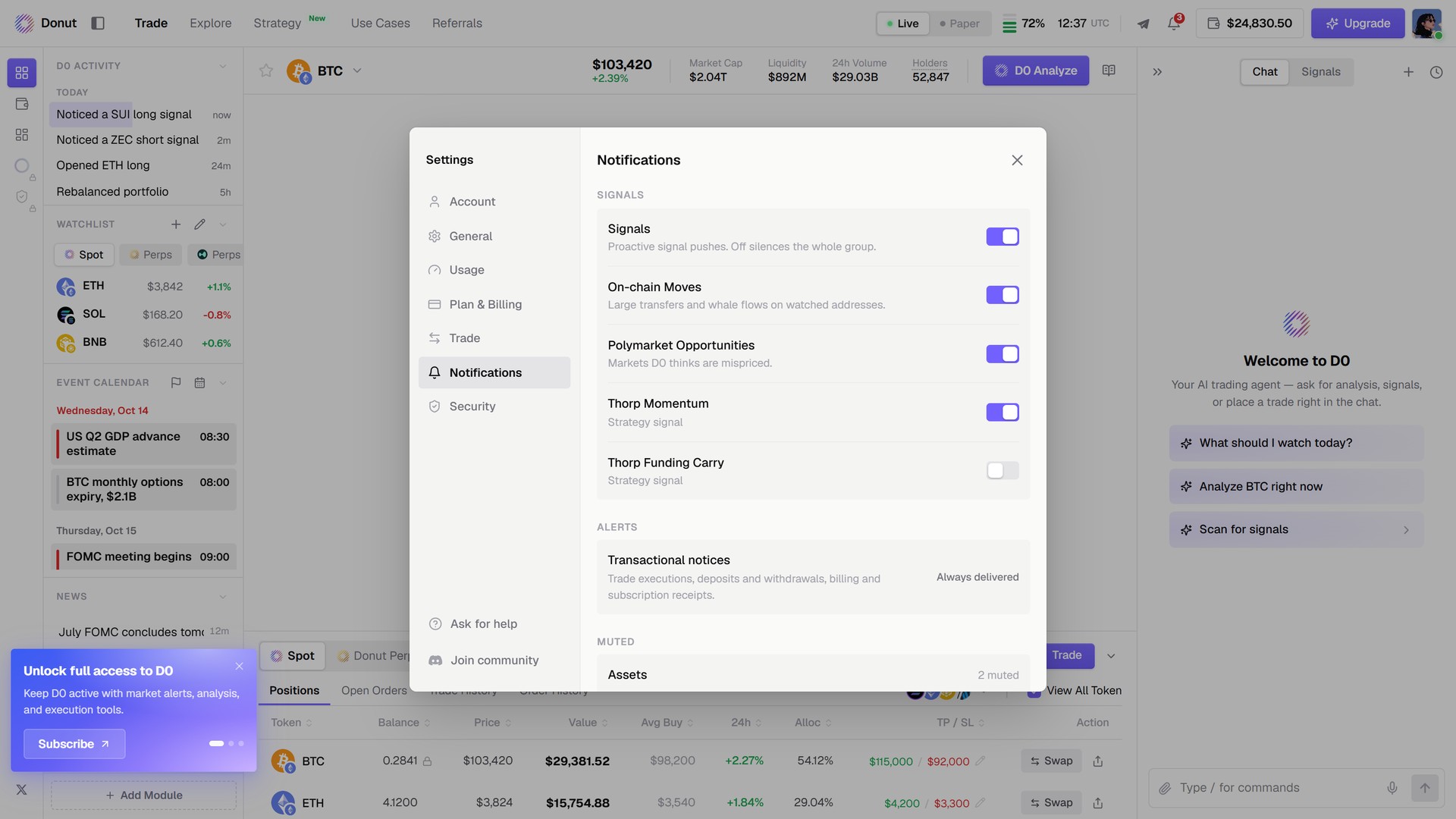The width and height of the screenshot is (1456, 819).
Task: Switch to the Signals tab in chat panel
Action: tap(1321, 72)
